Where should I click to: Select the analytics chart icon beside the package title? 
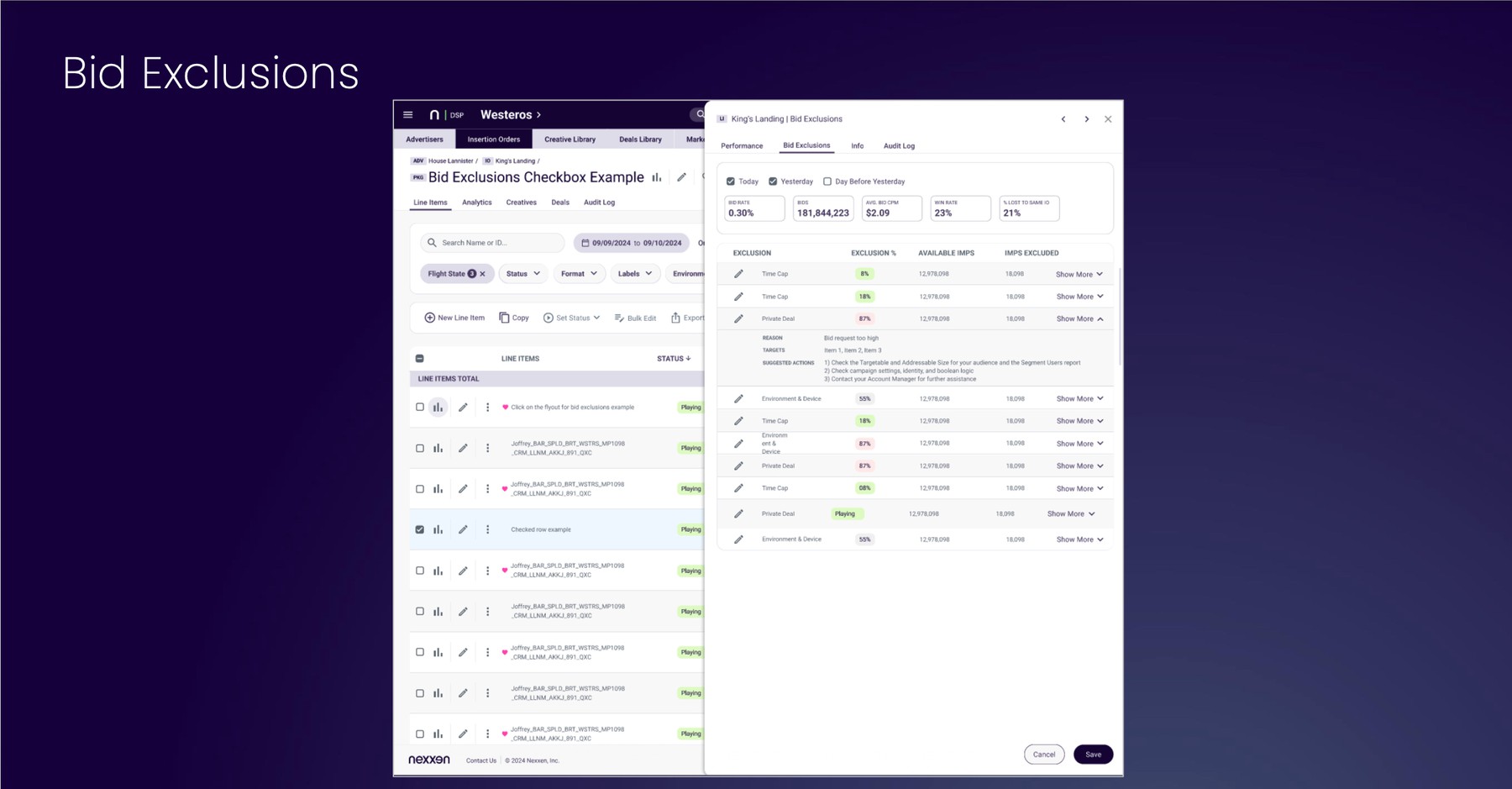point(655,177)
